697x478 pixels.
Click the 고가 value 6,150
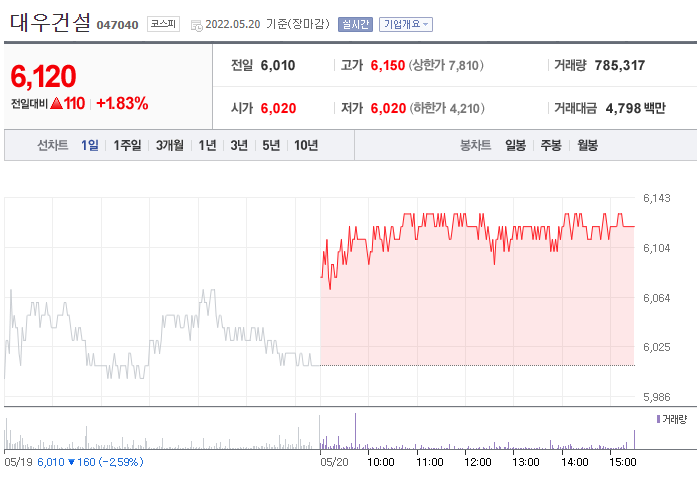click(x=388, y=66)
